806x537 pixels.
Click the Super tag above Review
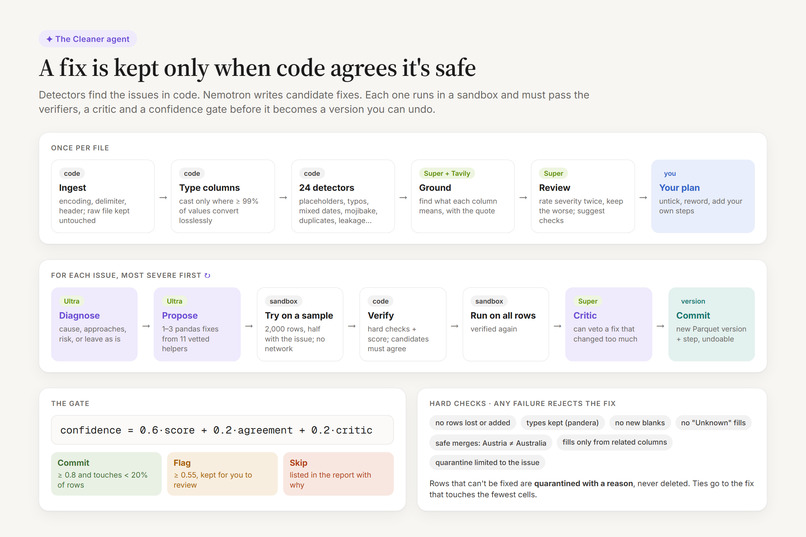[x=554, y=174]
